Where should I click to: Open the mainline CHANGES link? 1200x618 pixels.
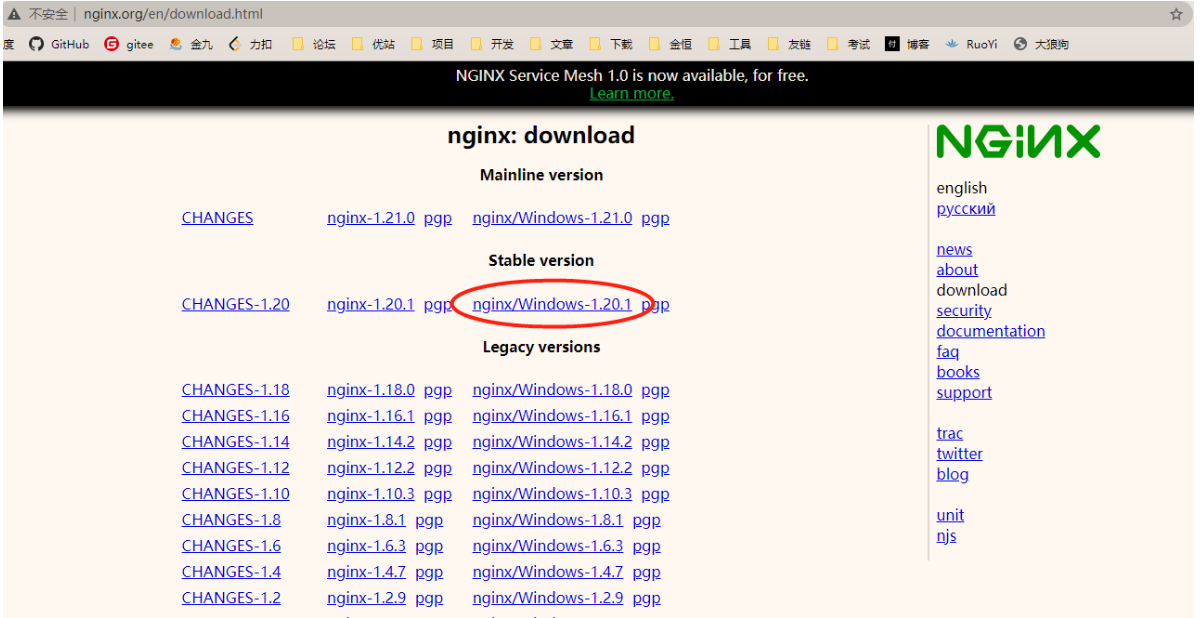click(x=217, y=217)
